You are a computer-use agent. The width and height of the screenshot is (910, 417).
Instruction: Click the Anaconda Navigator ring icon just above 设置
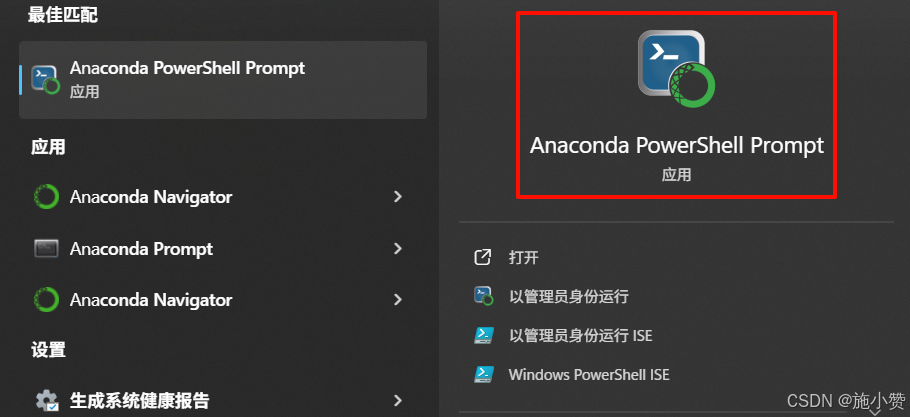tap(46, 300)
